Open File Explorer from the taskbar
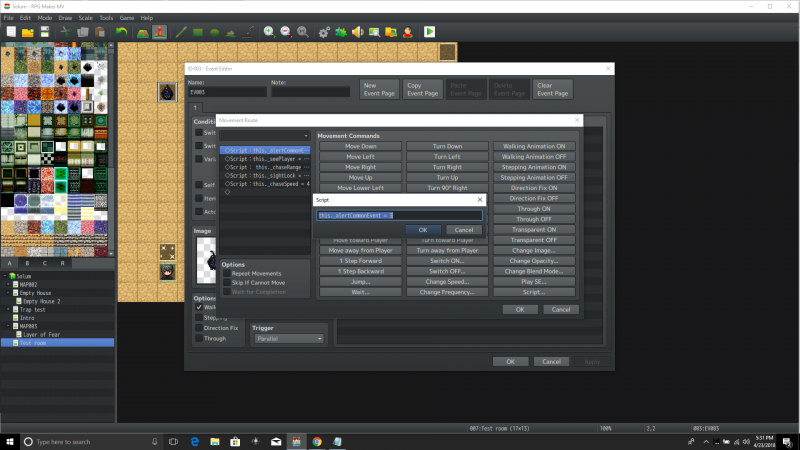Screen dimensions: 800x450 pos(215,442)
